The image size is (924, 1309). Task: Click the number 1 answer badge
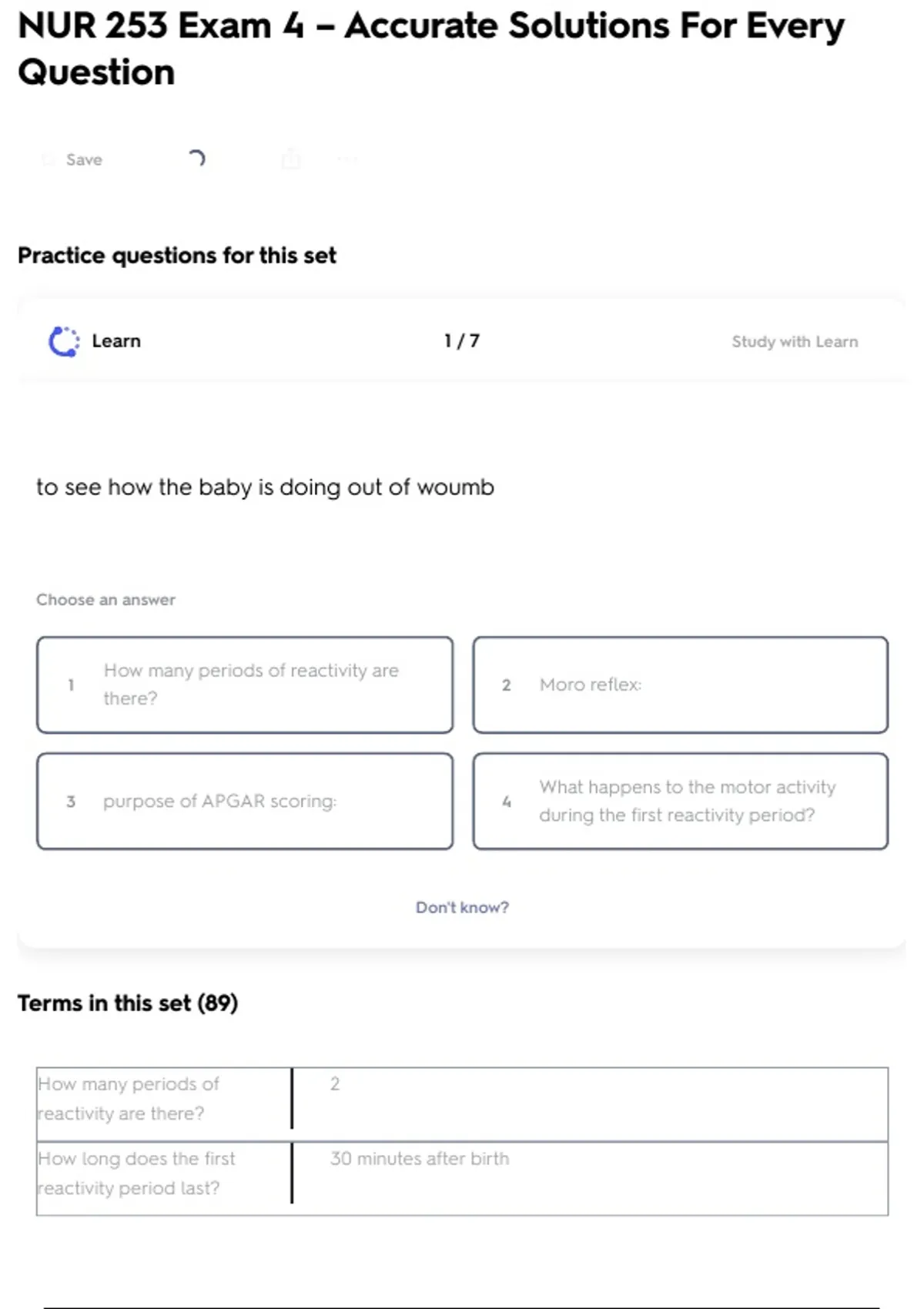coord(71,685)
